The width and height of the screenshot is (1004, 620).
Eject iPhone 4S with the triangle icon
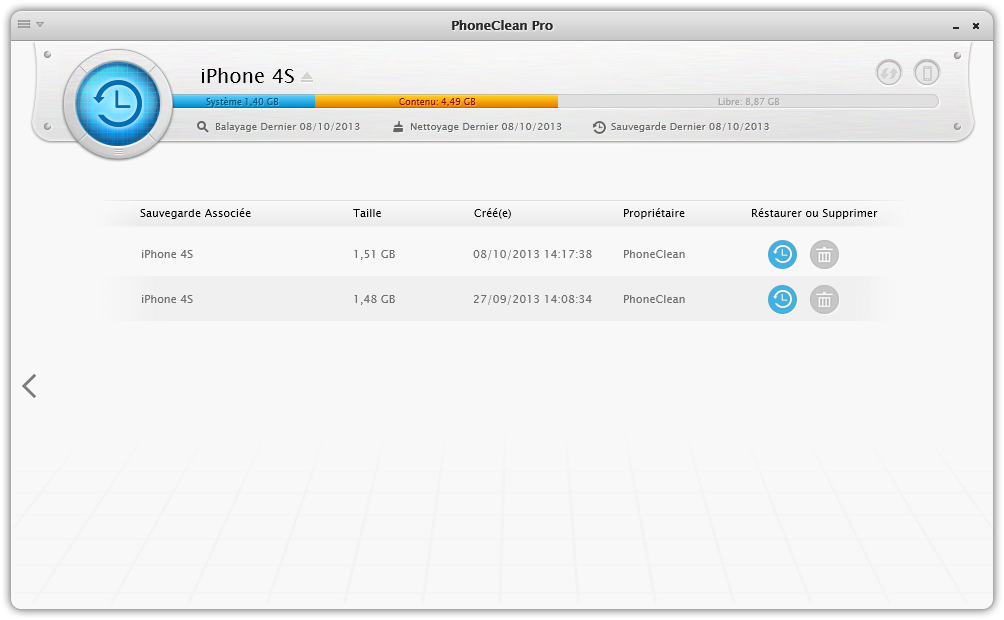click(x=307, y=77)
